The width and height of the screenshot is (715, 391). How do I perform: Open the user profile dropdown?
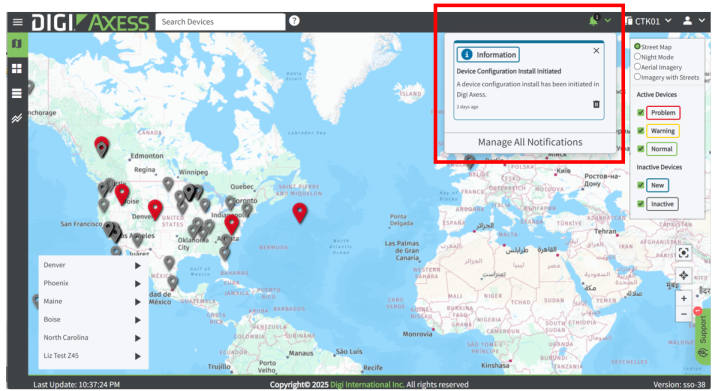coord(694,21)
